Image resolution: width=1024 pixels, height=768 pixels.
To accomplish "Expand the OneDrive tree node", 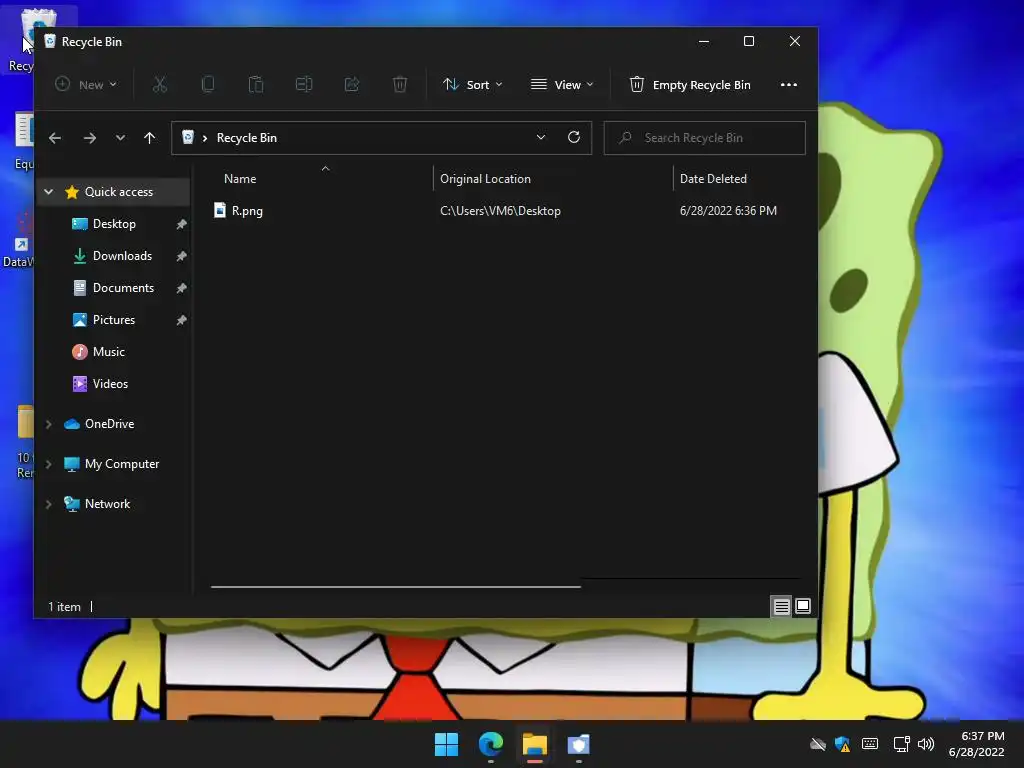I will point(48,424).
